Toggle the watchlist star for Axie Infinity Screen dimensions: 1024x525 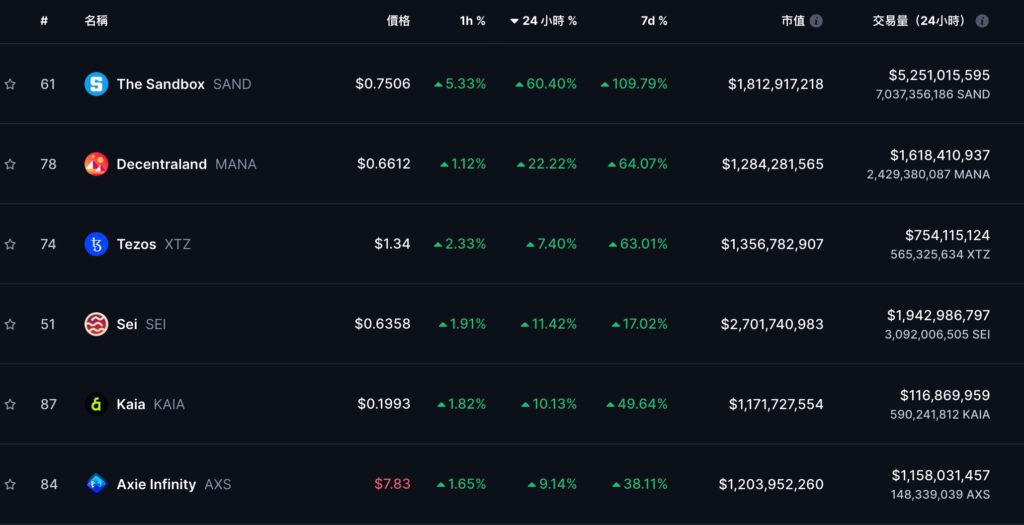pyautogui.click(x=10, y=484)
